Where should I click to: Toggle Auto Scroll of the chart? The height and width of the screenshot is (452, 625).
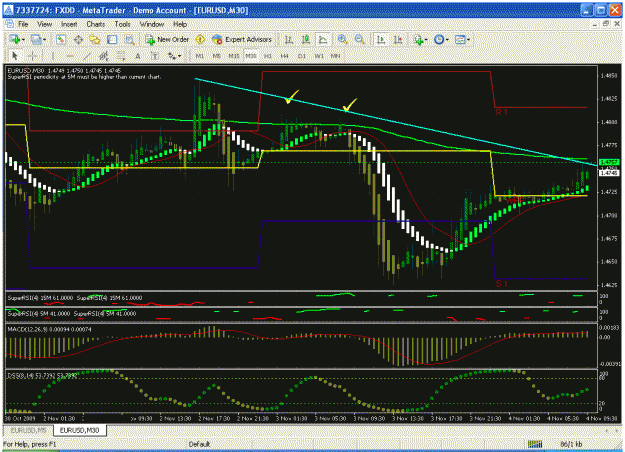tap(381, 39)
